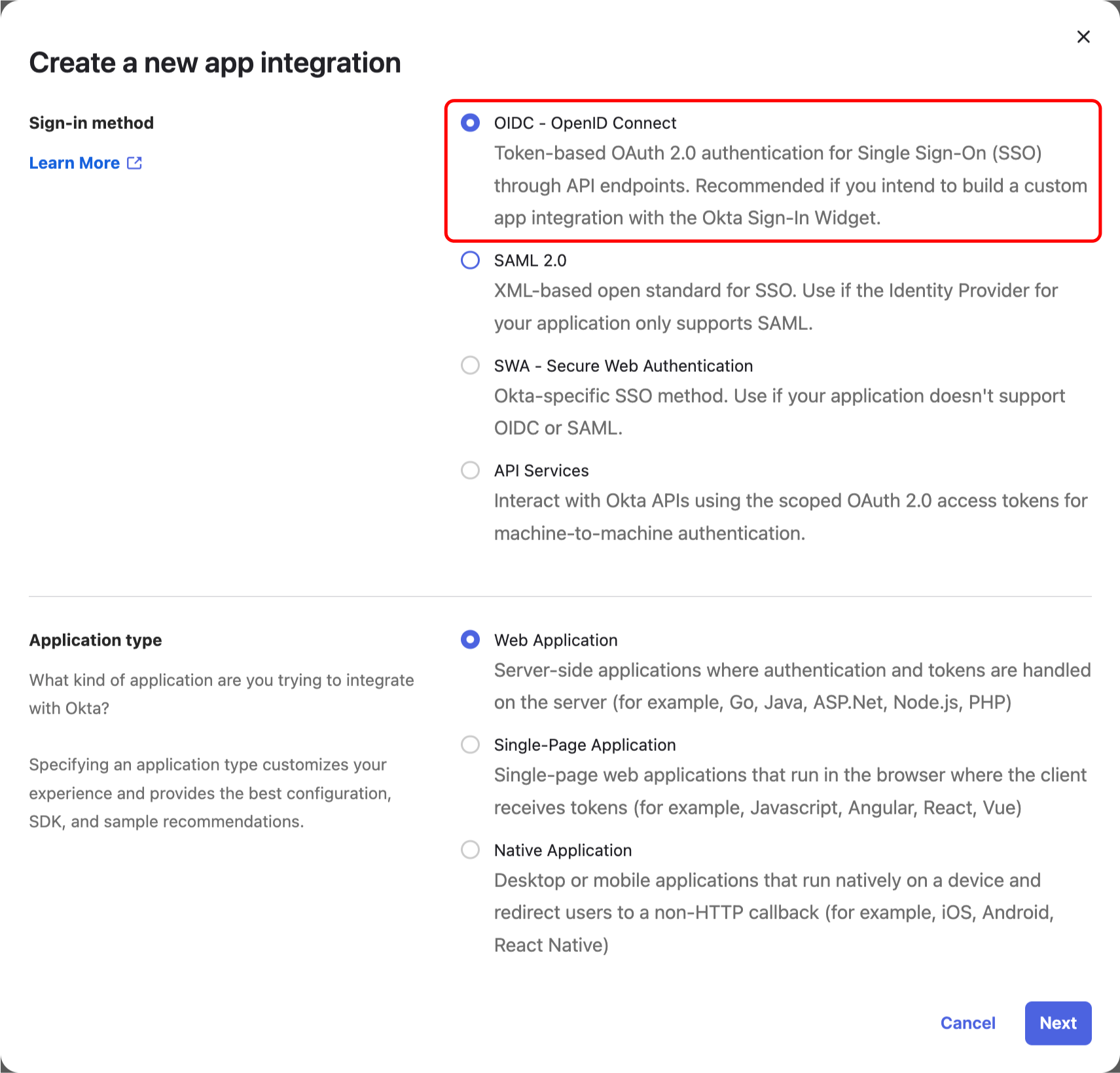Enable SWA - Secure Web Authentication option
The height and width of the screenshot is (1073, 1120).
pyautogui.click(x=470, y=365)
